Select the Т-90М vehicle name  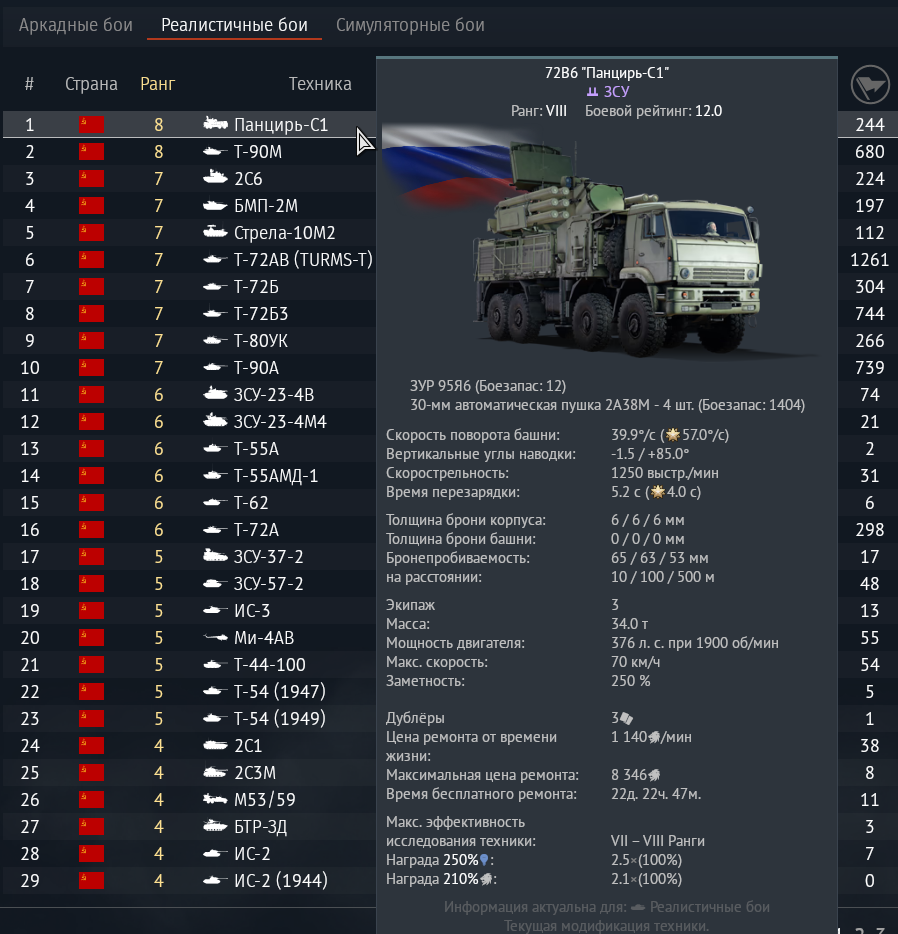[258, 151]
